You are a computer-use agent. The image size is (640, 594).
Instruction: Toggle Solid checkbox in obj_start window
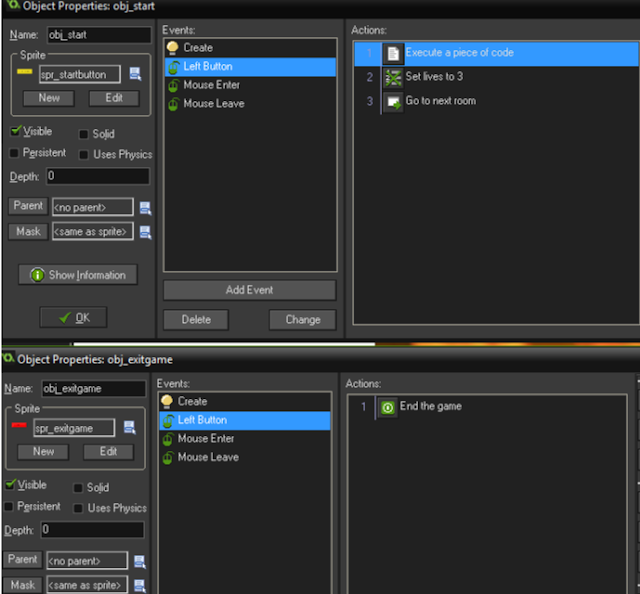[84, 134]
